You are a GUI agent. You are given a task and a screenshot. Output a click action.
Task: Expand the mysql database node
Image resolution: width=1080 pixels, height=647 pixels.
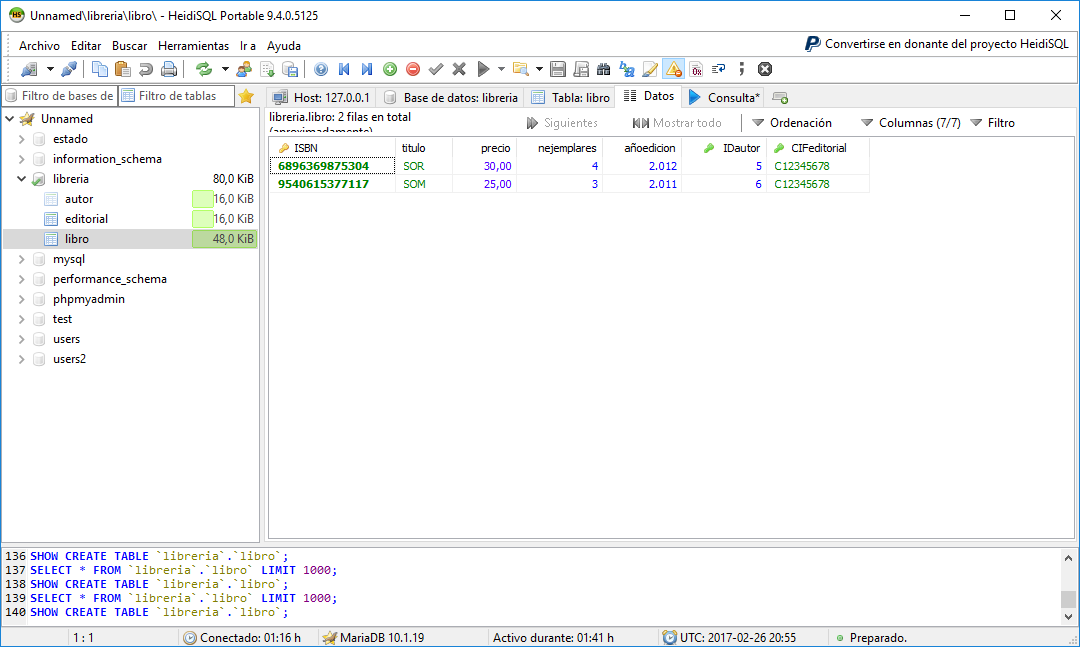[22, 258]
